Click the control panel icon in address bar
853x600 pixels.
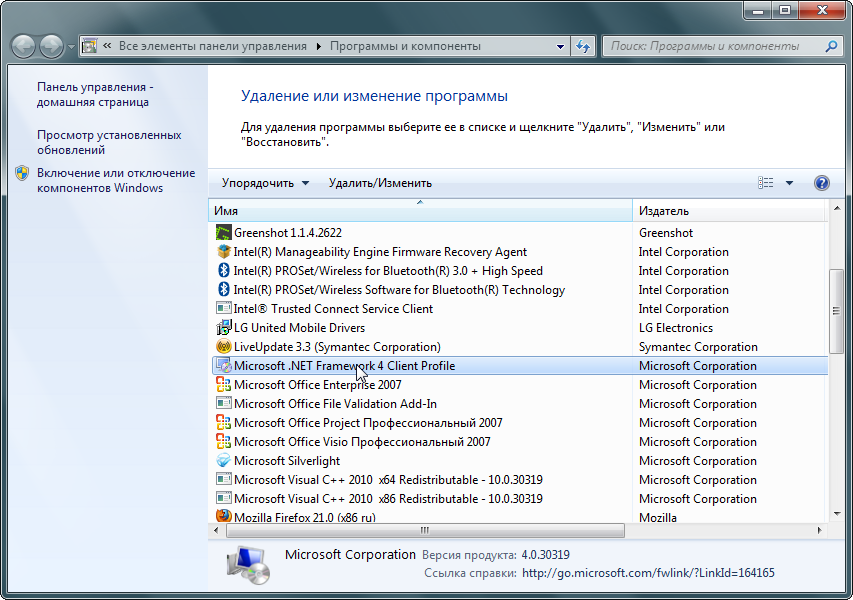tap(90, 46)
